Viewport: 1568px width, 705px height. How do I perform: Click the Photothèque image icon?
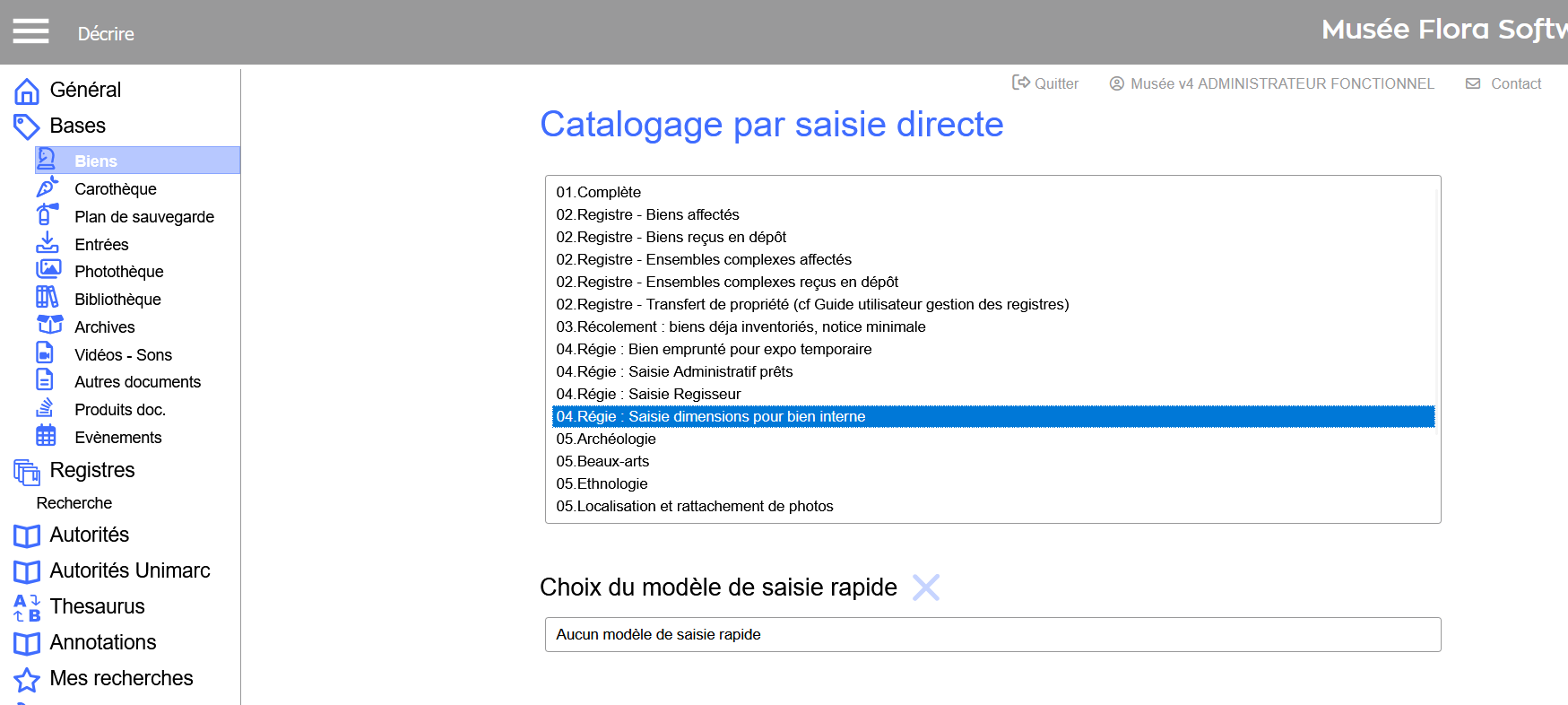[48, 270]
